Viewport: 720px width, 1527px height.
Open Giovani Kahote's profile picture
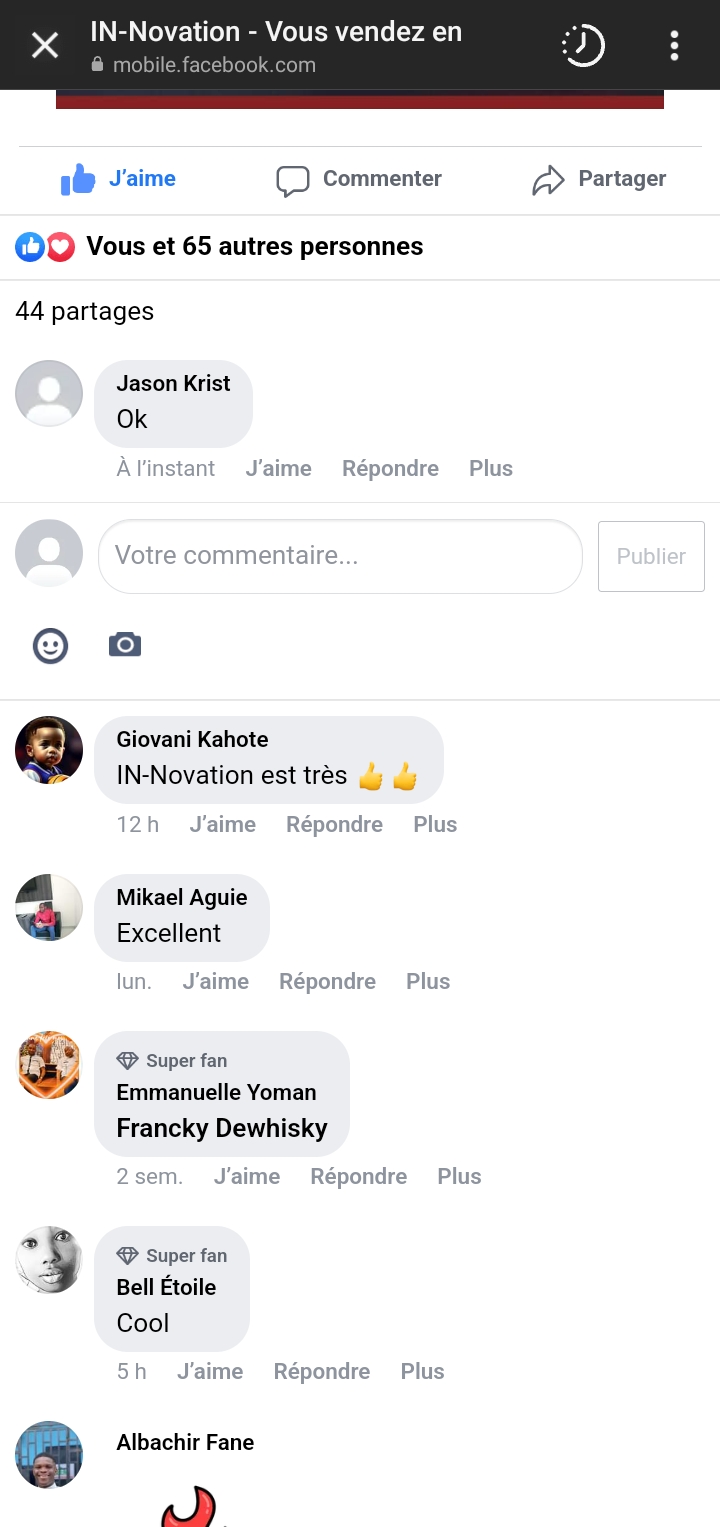(x=49, y=750)
